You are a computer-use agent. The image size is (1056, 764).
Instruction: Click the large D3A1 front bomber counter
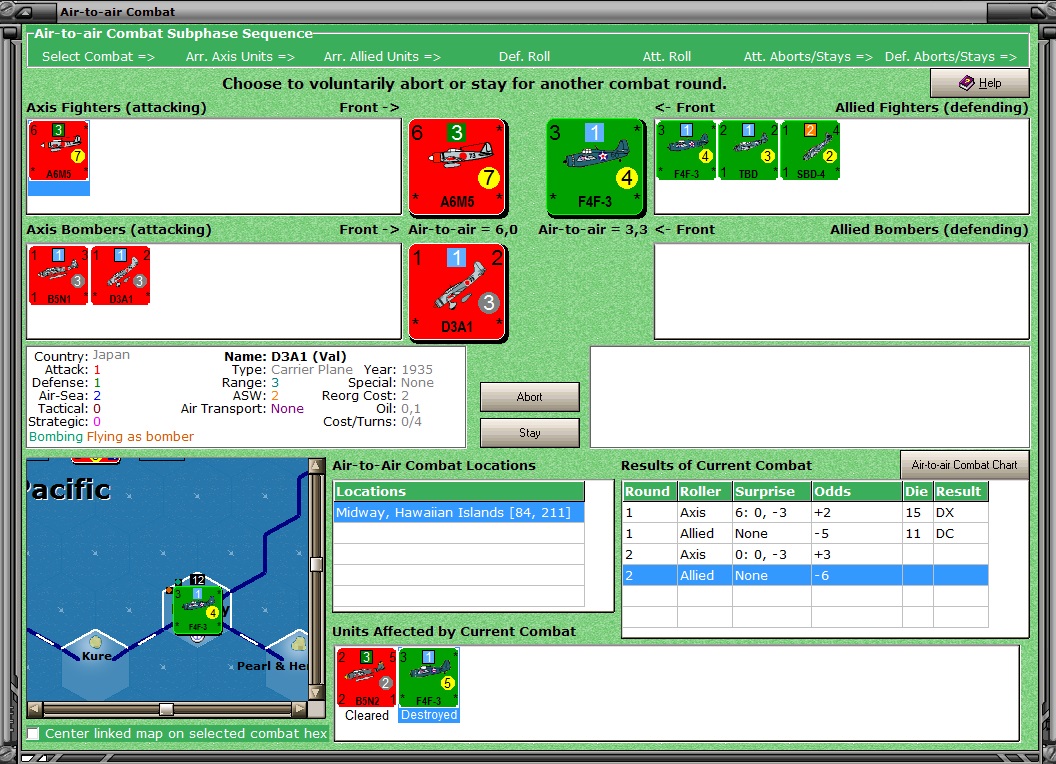[457, 292]
